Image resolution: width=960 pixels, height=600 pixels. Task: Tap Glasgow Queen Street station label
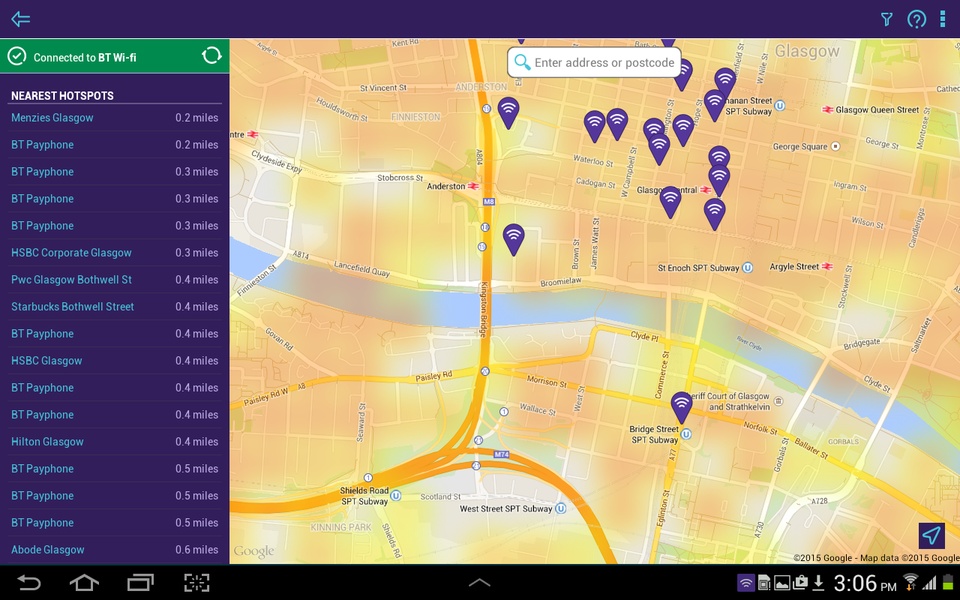coord(877,110)
